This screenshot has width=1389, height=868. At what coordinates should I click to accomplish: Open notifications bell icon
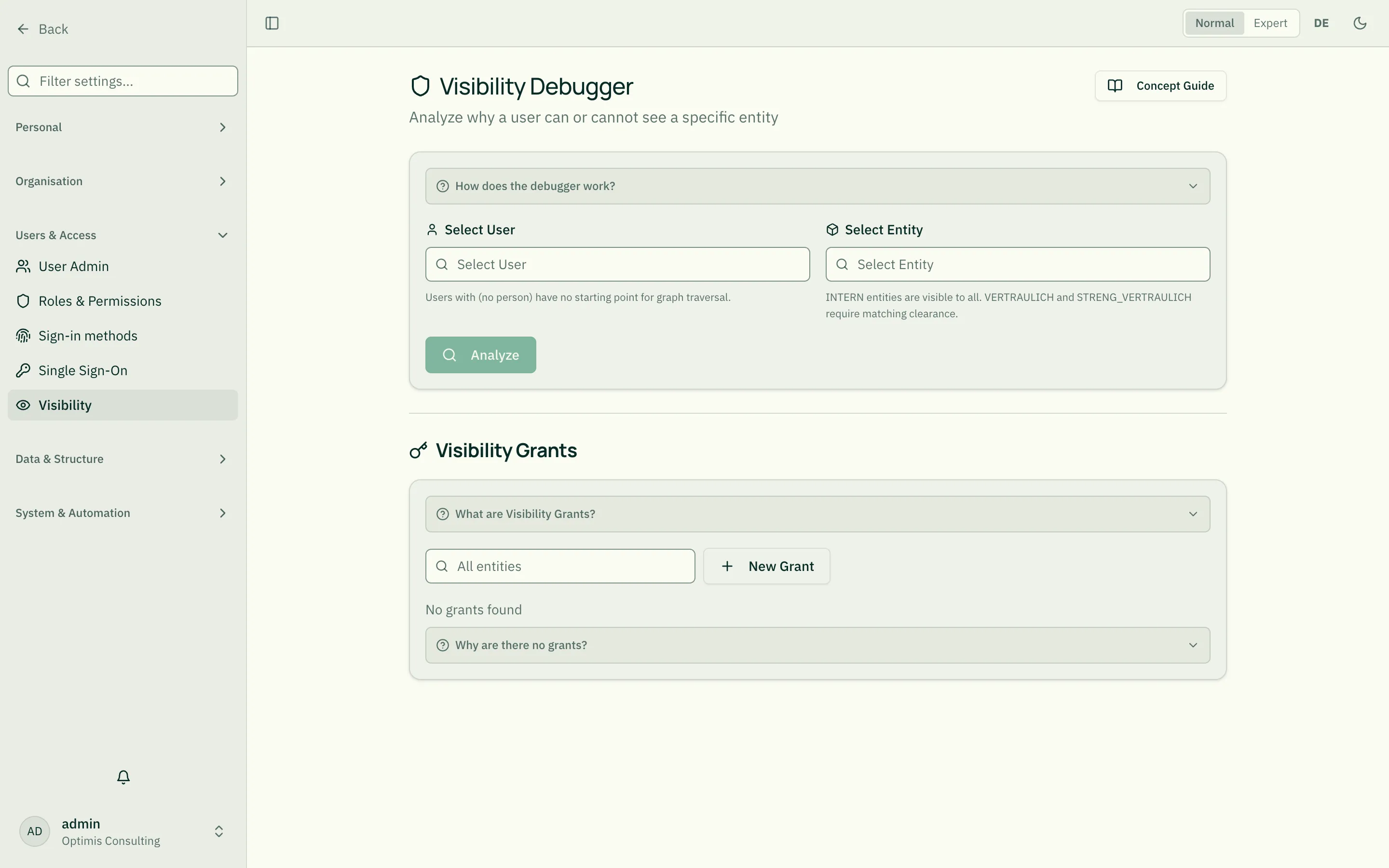123,777
